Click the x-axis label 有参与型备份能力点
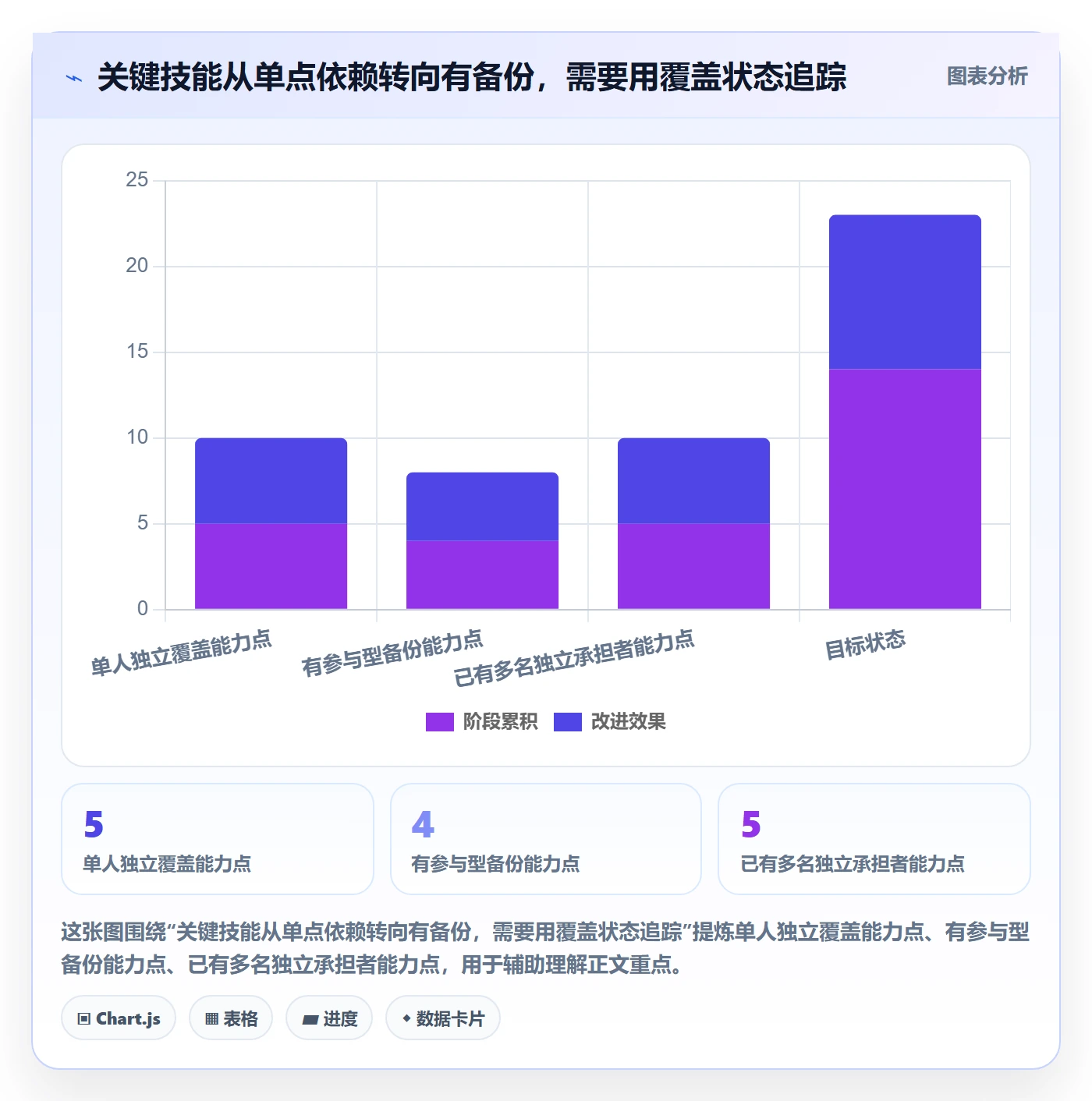Image resolution: width=1092 pixels, height=1101 pixels. 393,653
